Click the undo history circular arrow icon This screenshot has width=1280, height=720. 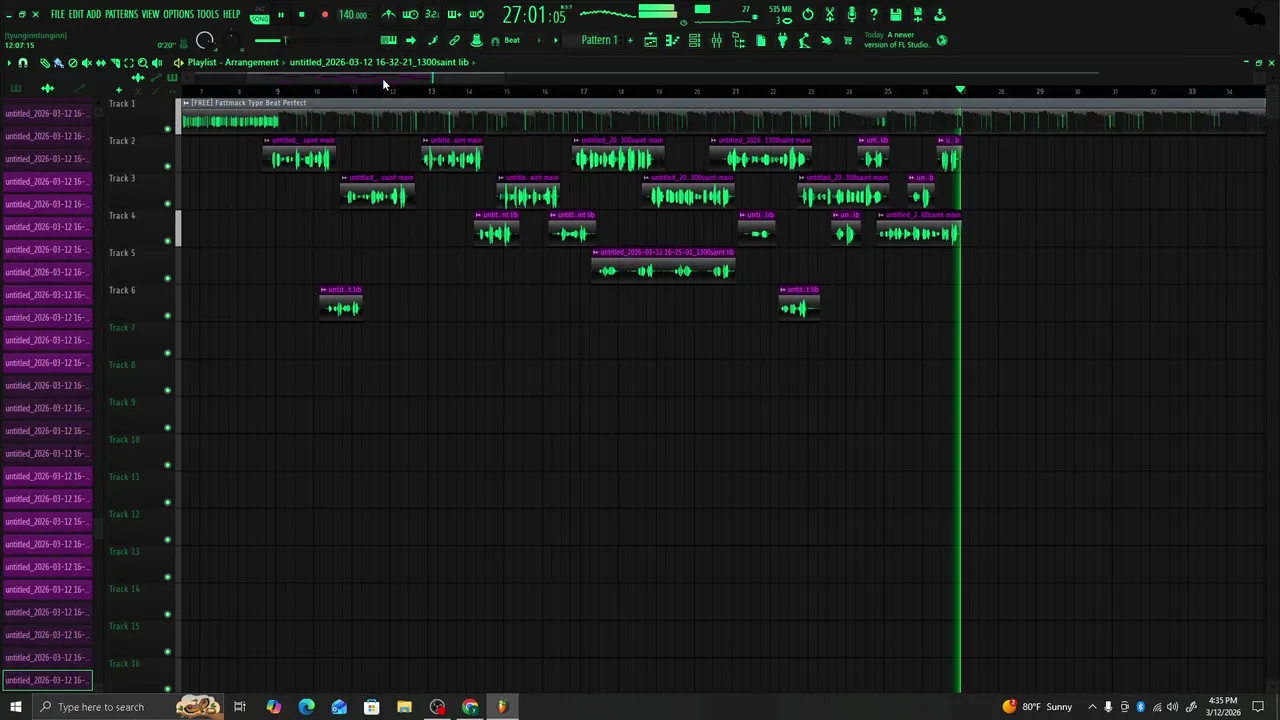coord(807,15)
